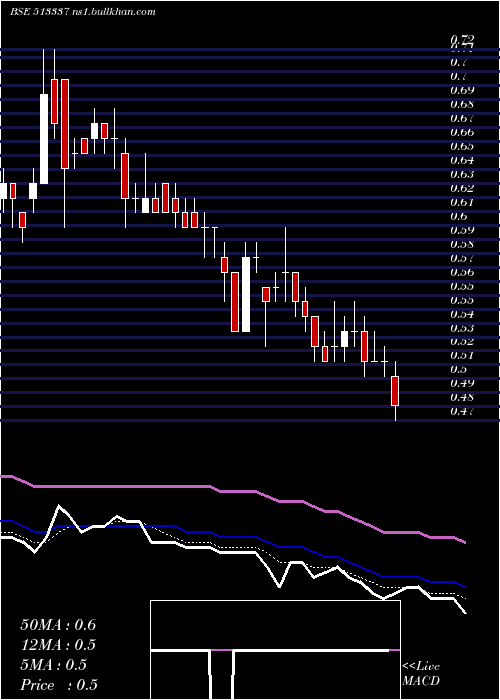Click the 0.56 price axis label
The width and height of the screenshot is (500, 700).
tap(462, 272)
